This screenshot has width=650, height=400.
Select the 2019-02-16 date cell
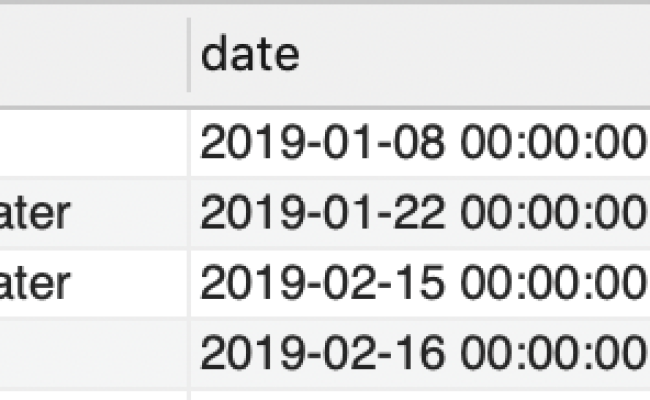(x=420, y=353)
